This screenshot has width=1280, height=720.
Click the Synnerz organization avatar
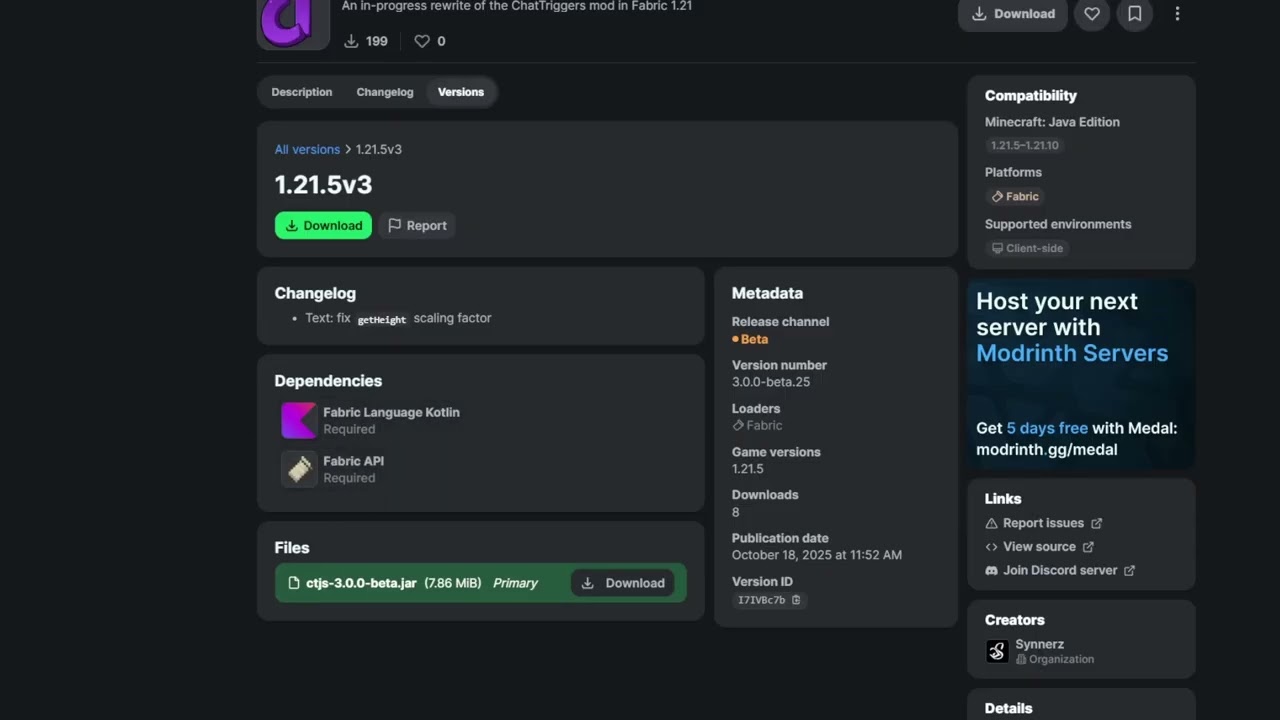pos(997,651)
